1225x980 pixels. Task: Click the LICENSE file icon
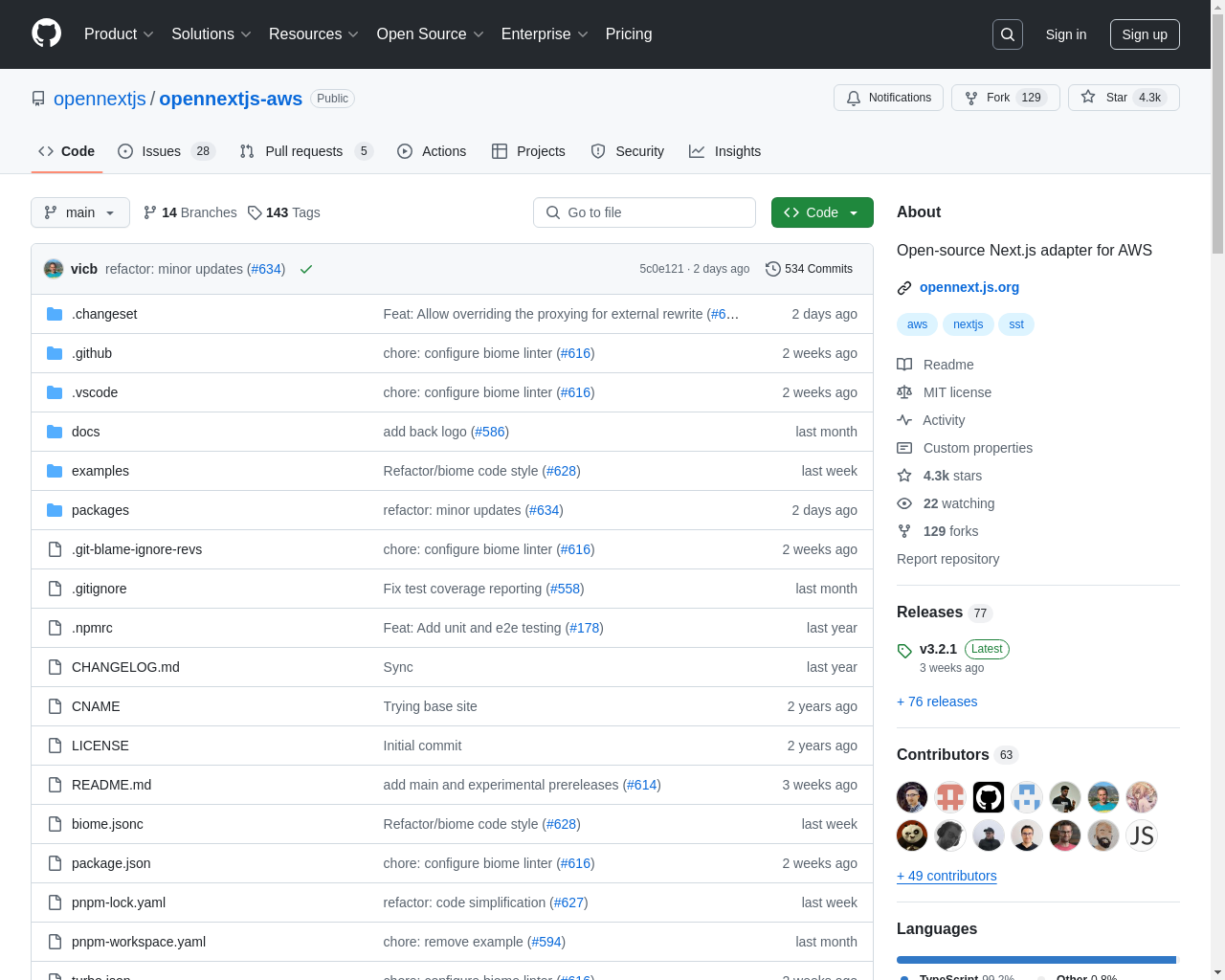pyautogui.click(x=55, y=746)
